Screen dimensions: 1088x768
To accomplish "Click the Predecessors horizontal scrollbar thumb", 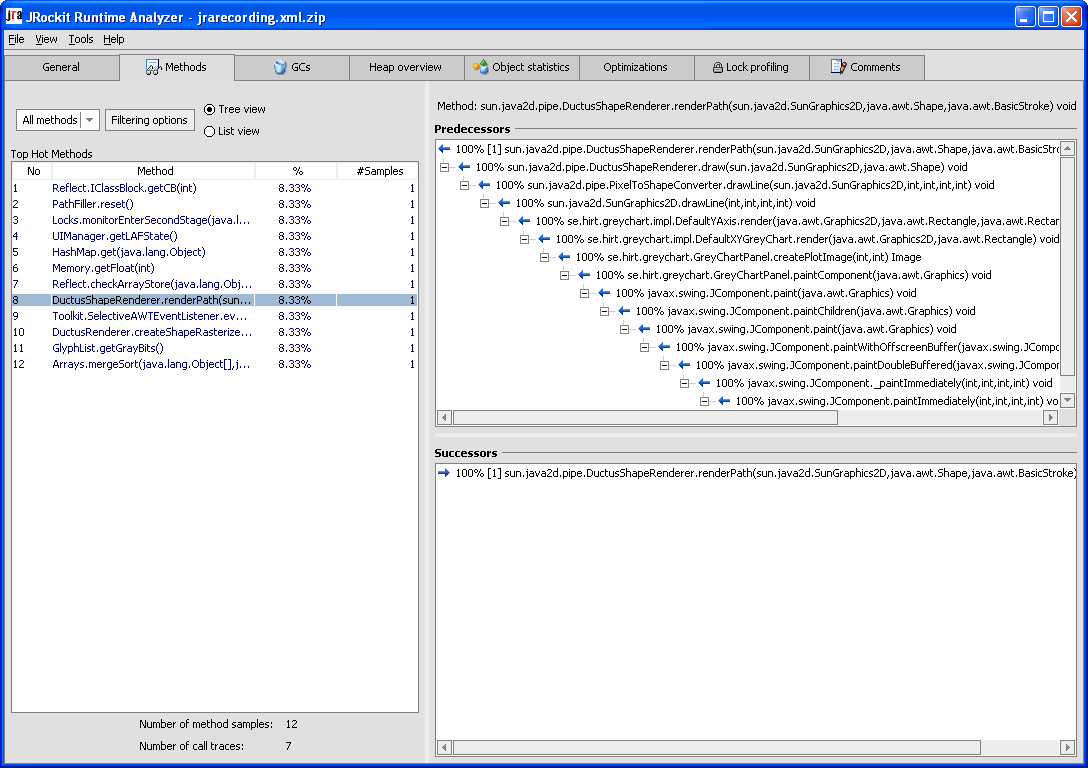I will pos(645,418).
